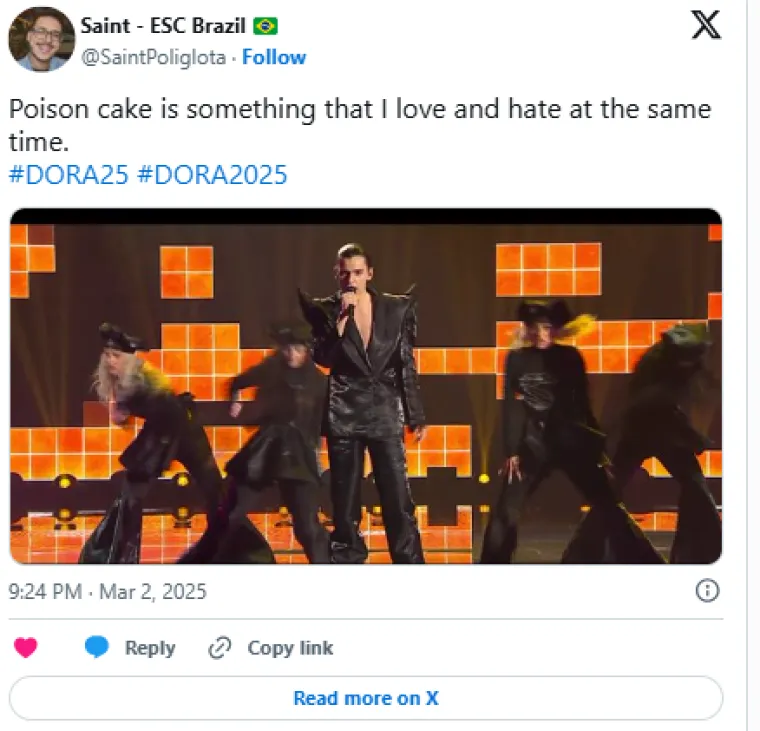Screen dimensions: 760x731
Task: Click the Brazil flag emoji
Action: click(x=265, y=26)
